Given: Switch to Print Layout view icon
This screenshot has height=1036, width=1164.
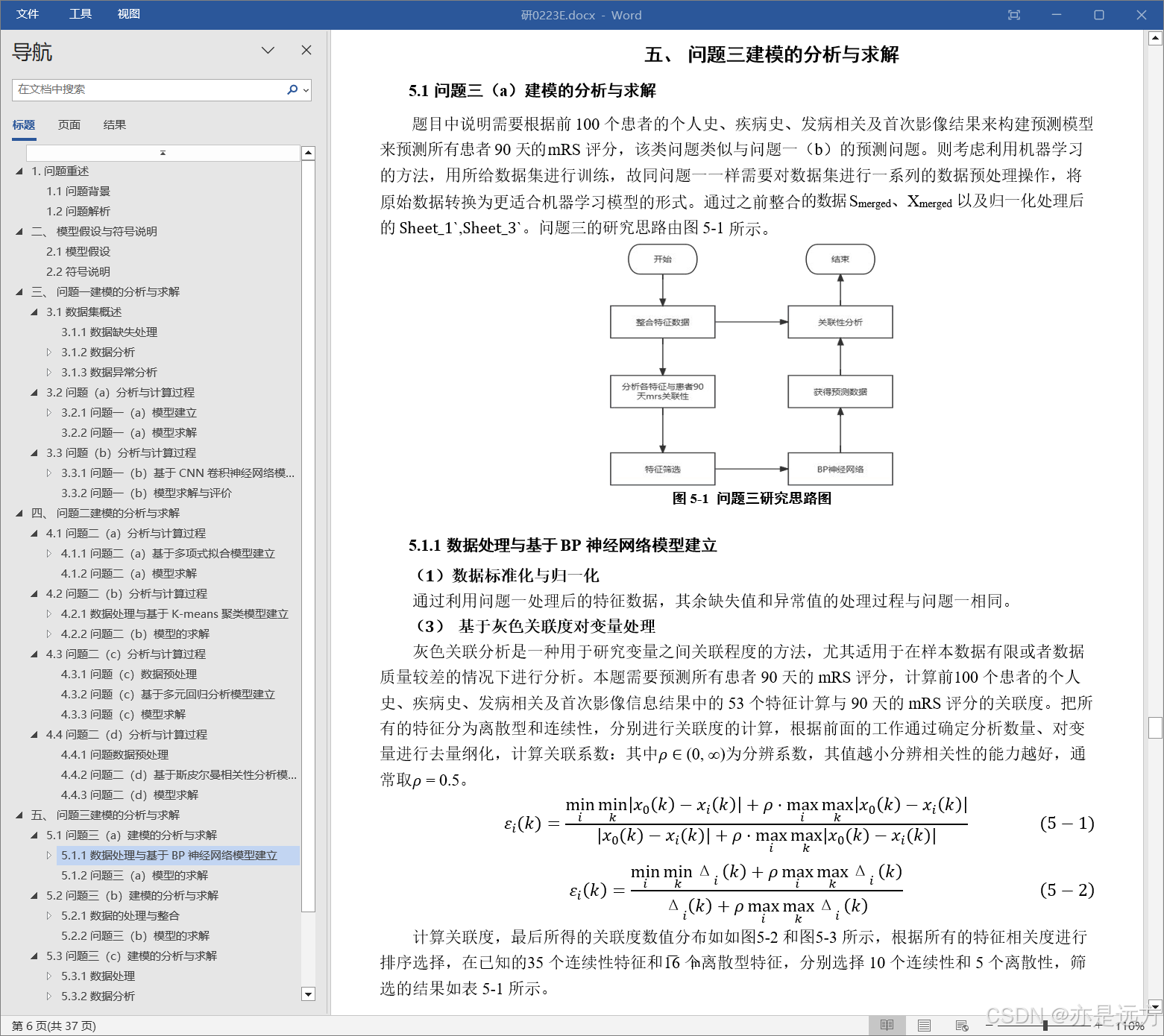Looking at the screenshot, I should coord(925,1026).
